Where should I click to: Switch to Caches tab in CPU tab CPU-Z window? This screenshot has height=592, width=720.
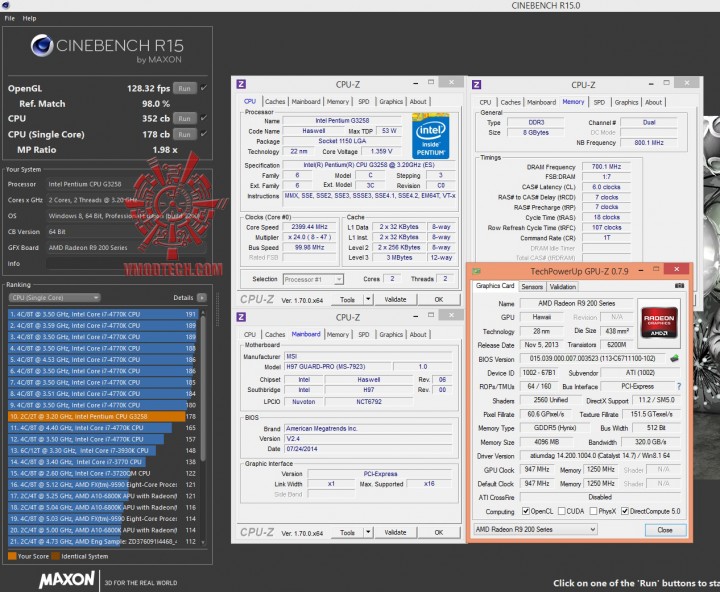coord(275,101)
